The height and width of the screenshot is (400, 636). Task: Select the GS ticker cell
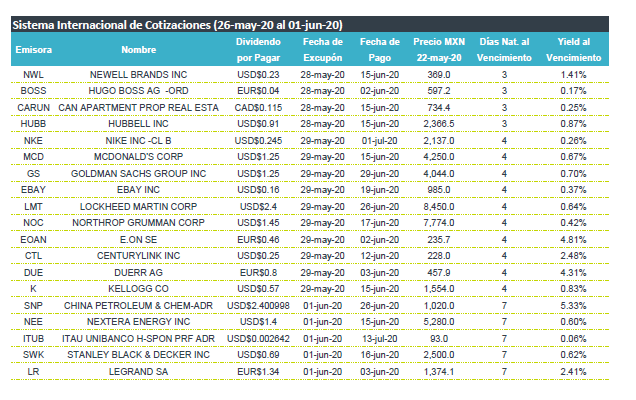(x=33, y=174)
